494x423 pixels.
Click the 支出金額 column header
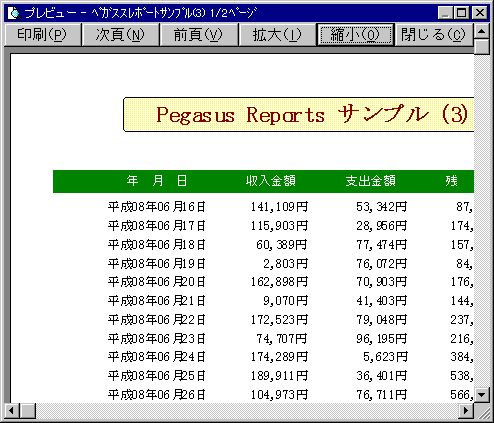[370, 181]
